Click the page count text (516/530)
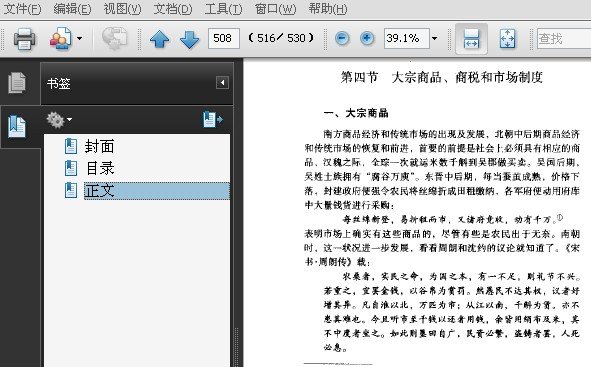The height and width of the screenshot is (367, 591). [x=281, y=38]
